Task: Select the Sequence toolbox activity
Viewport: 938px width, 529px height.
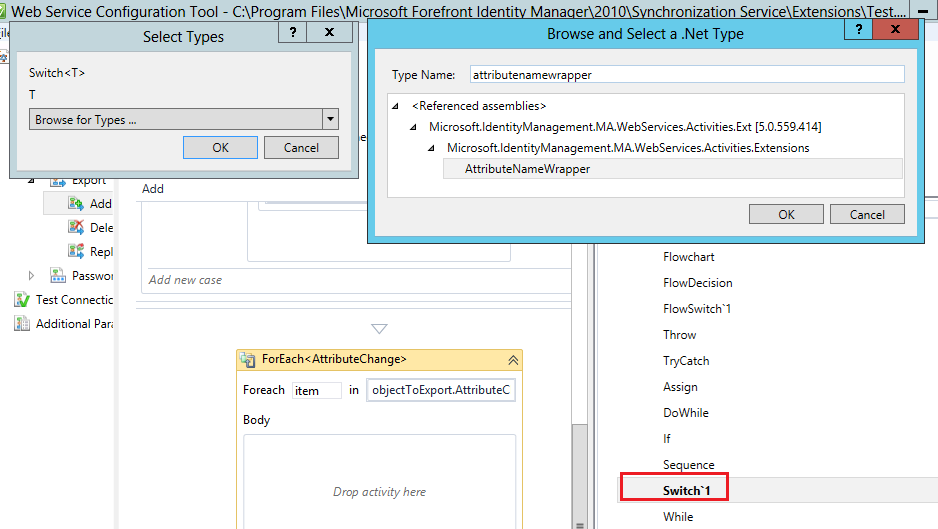Action: pyautogui.click(x=689, y=464)
